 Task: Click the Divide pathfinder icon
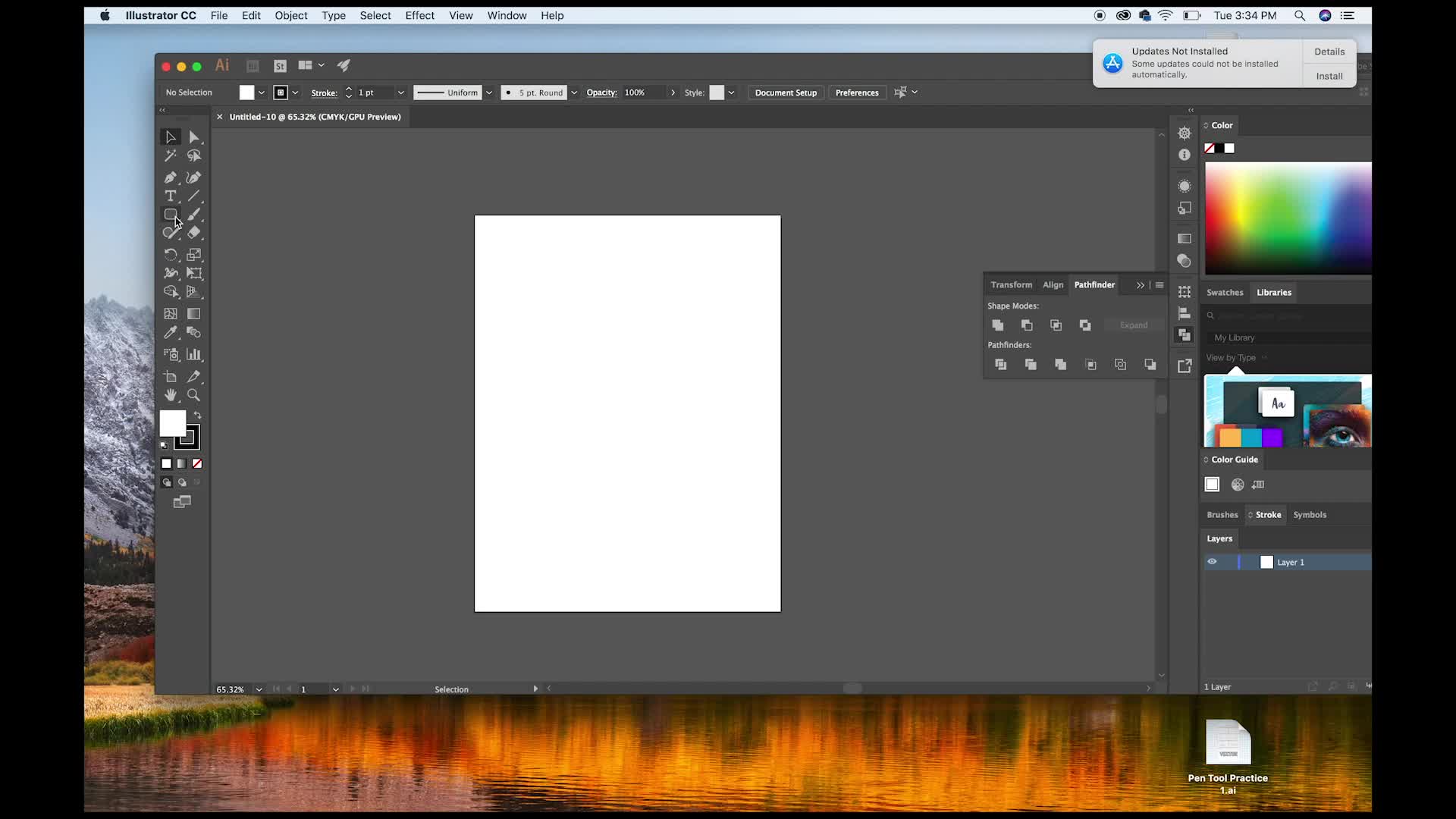point(1001,365)
